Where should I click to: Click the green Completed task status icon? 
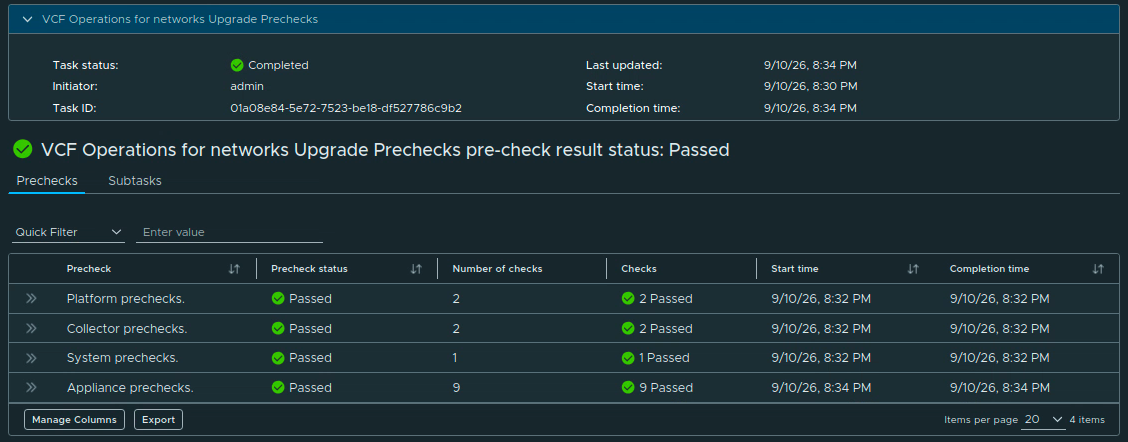point(237,65)
